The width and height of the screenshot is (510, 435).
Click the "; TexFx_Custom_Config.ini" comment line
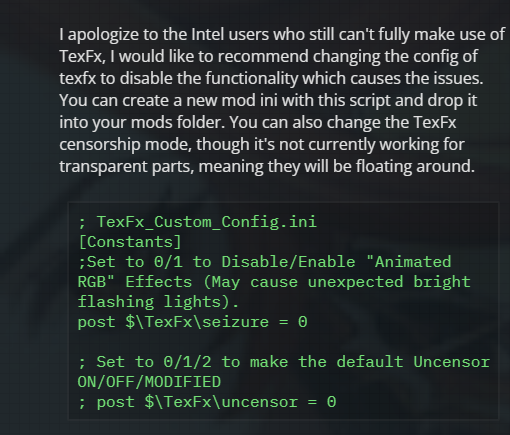(197, 222)
